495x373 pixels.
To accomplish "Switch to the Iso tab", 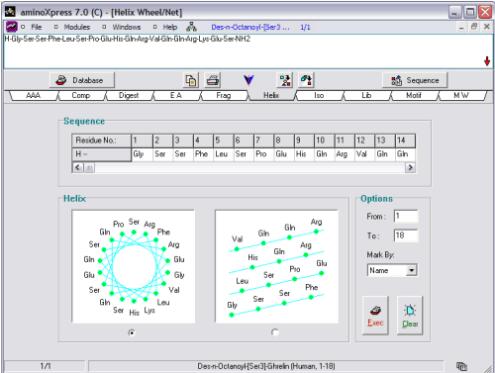I will coord(319,95).
